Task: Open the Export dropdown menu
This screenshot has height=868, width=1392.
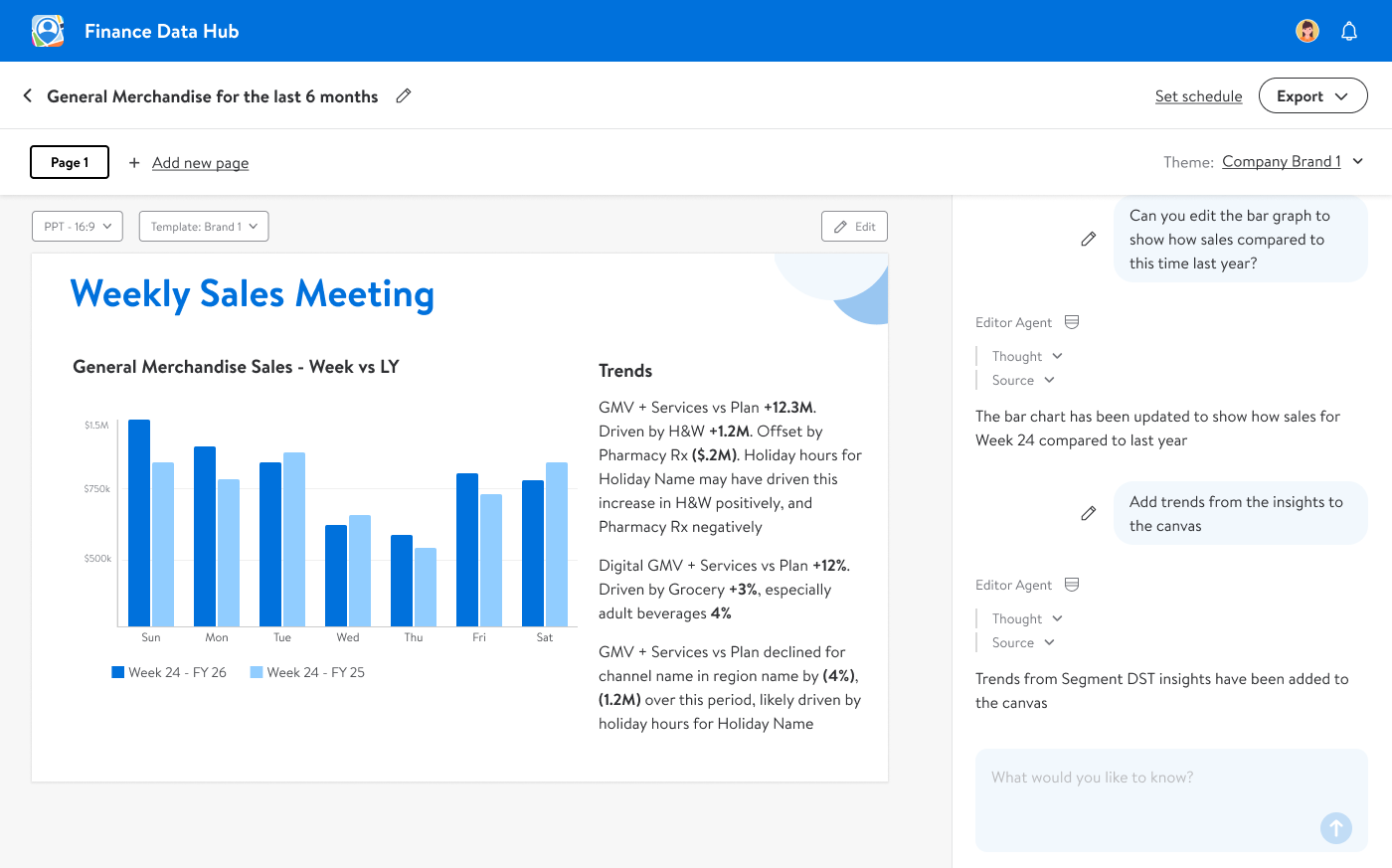Action: 1312,96
